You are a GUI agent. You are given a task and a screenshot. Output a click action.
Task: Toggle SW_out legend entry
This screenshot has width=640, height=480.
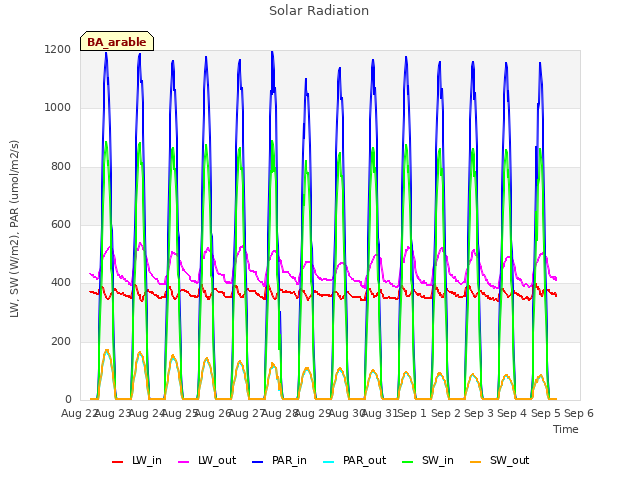500,461
